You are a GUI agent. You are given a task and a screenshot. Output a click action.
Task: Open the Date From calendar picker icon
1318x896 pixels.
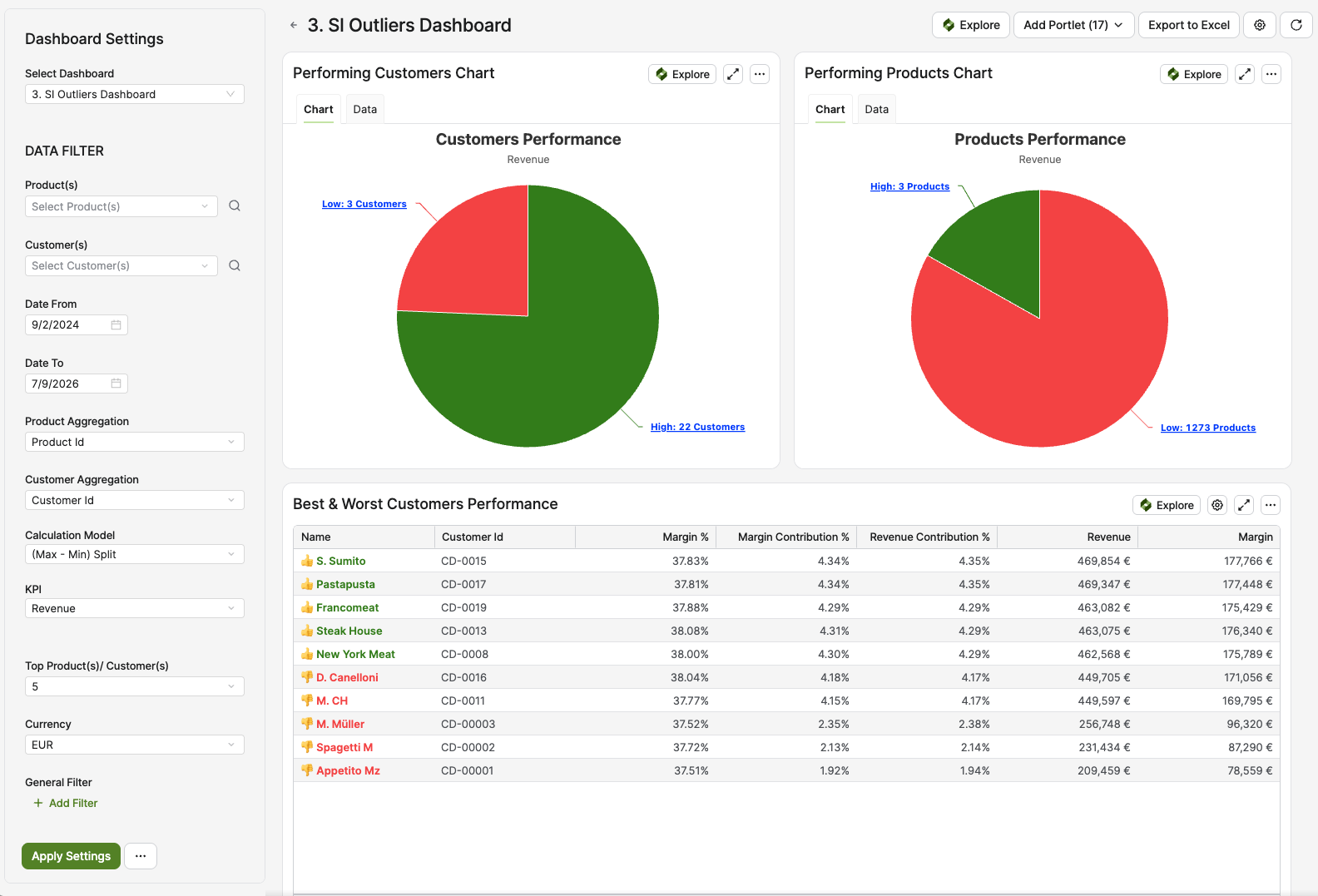pos(116,324)
